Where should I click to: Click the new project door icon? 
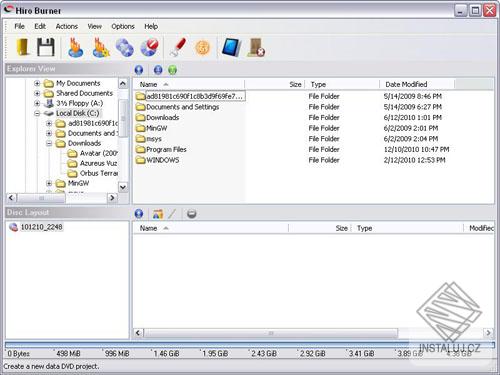click(x=23, y=47)
